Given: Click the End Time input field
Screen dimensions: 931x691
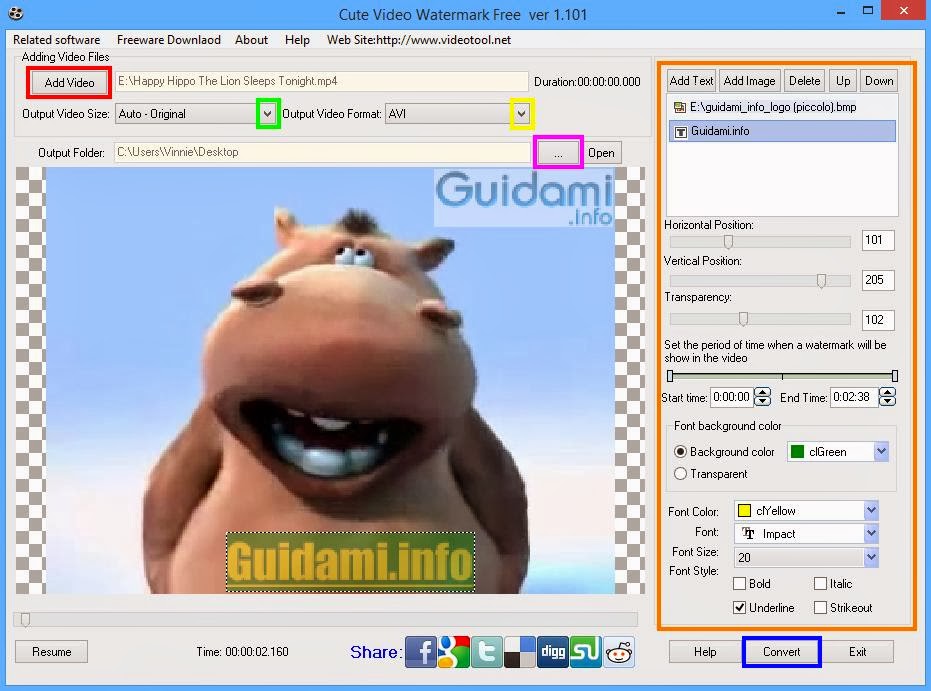Looking at the screenshot, I should point(854,397).
